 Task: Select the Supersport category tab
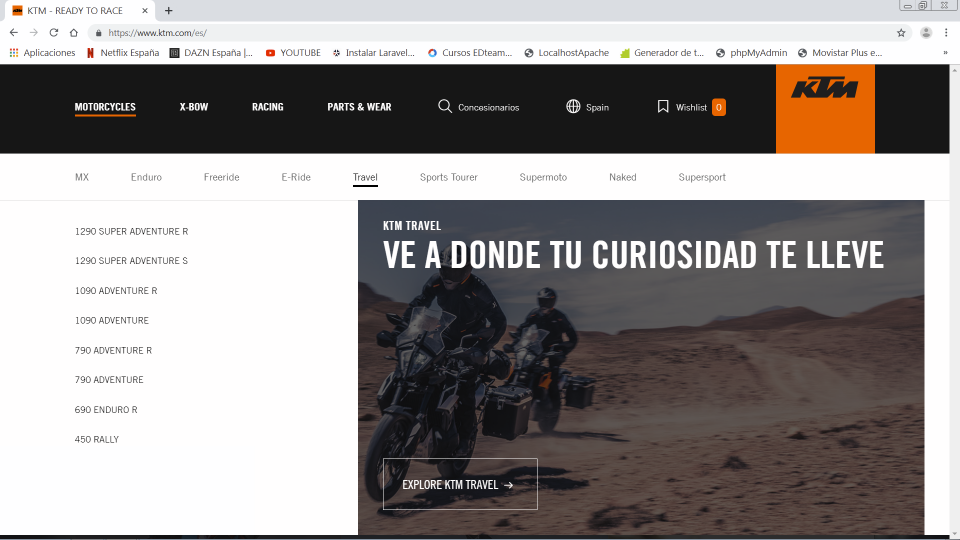tap(702, 177)
